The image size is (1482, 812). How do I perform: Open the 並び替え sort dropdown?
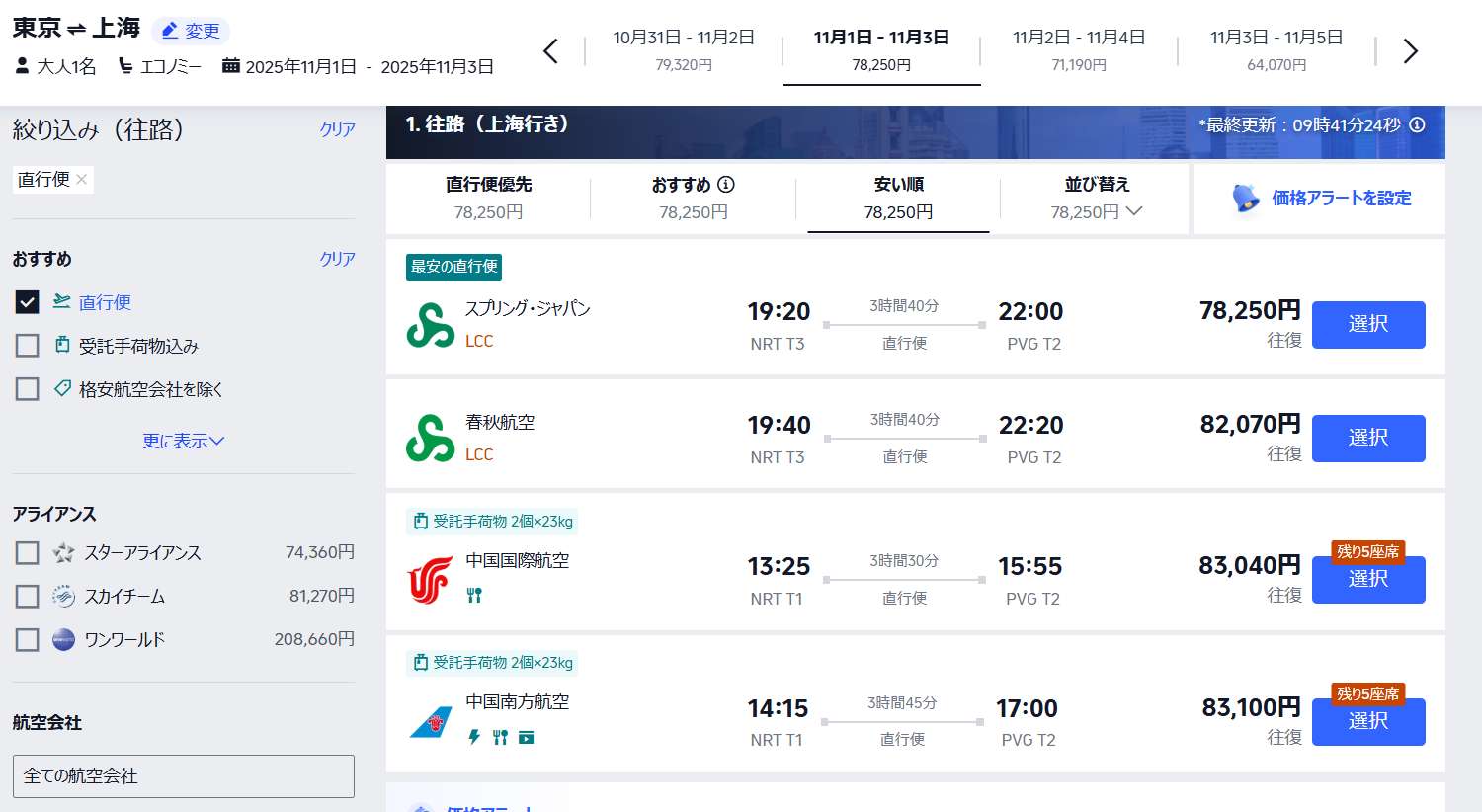pos(1096,199)
